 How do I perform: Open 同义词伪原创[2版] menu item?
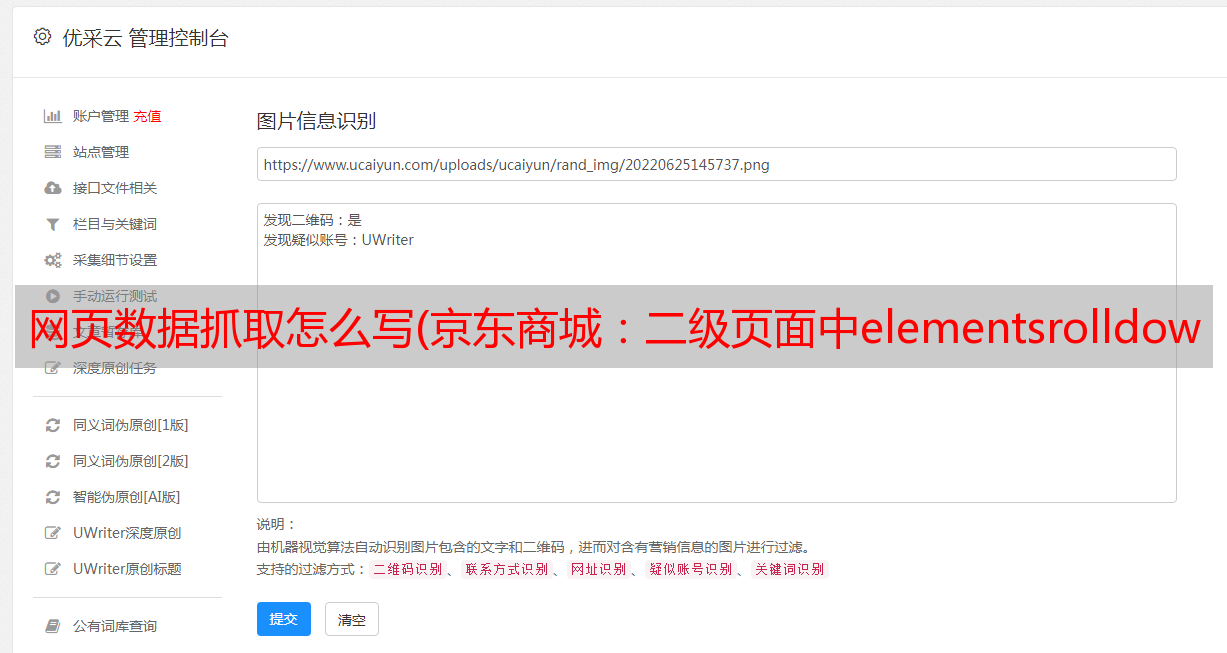130,461
